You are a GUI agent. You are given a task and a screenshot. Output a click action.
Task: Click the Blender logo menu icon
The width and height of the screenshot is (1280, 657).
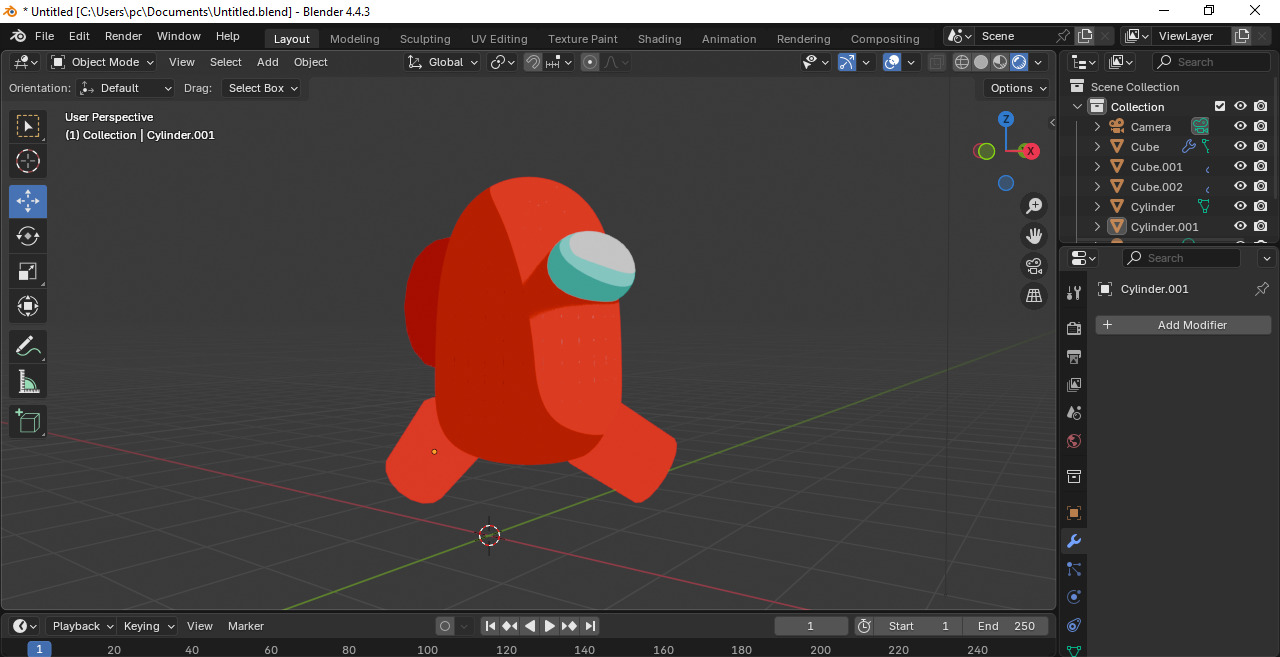tap(18, 36)
